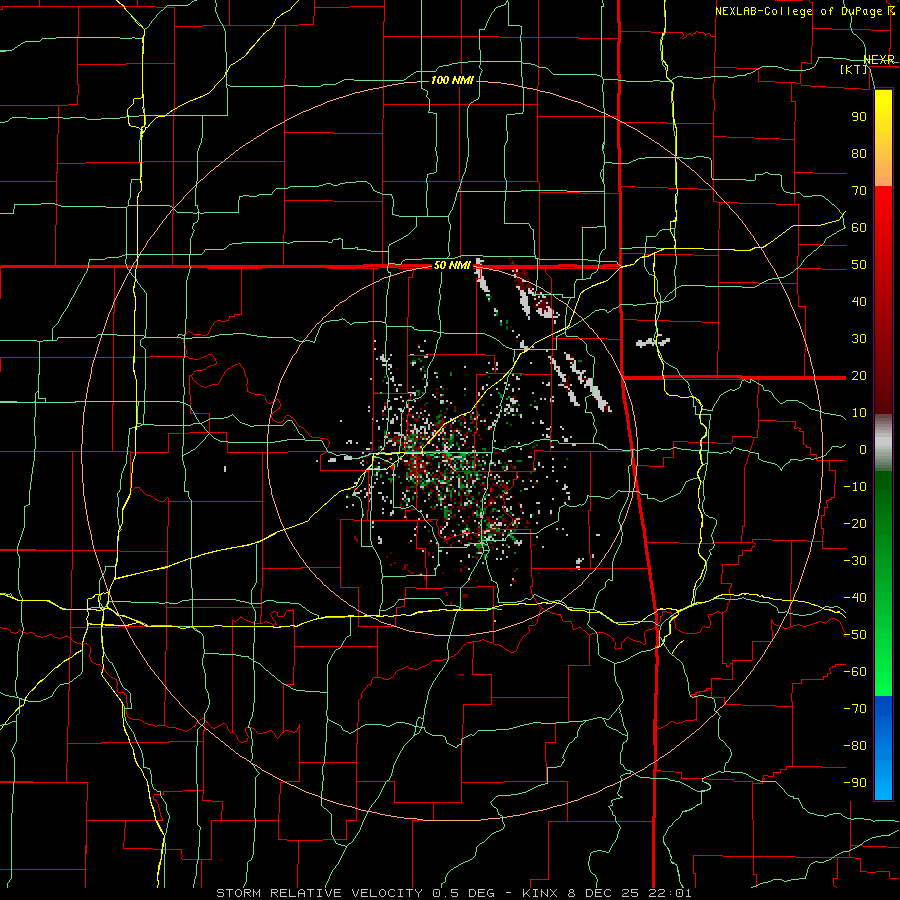The height and width of the screenshot is (900, 900).
Task: Click the 80 value on velocity scale
Action: 859,153
